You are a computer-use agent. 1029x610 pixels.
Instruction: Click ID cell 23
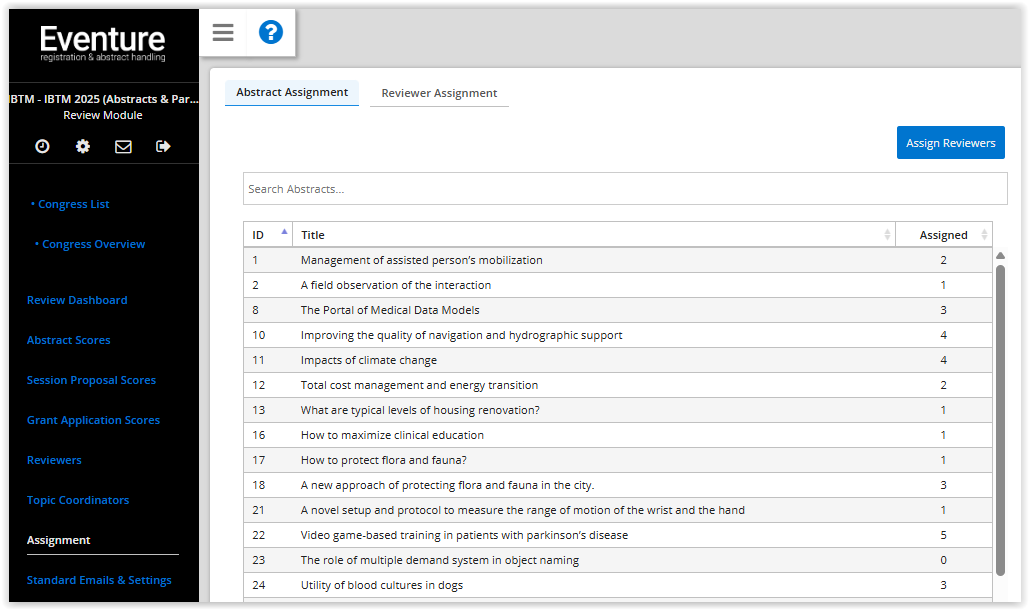(x=259, y=559)
